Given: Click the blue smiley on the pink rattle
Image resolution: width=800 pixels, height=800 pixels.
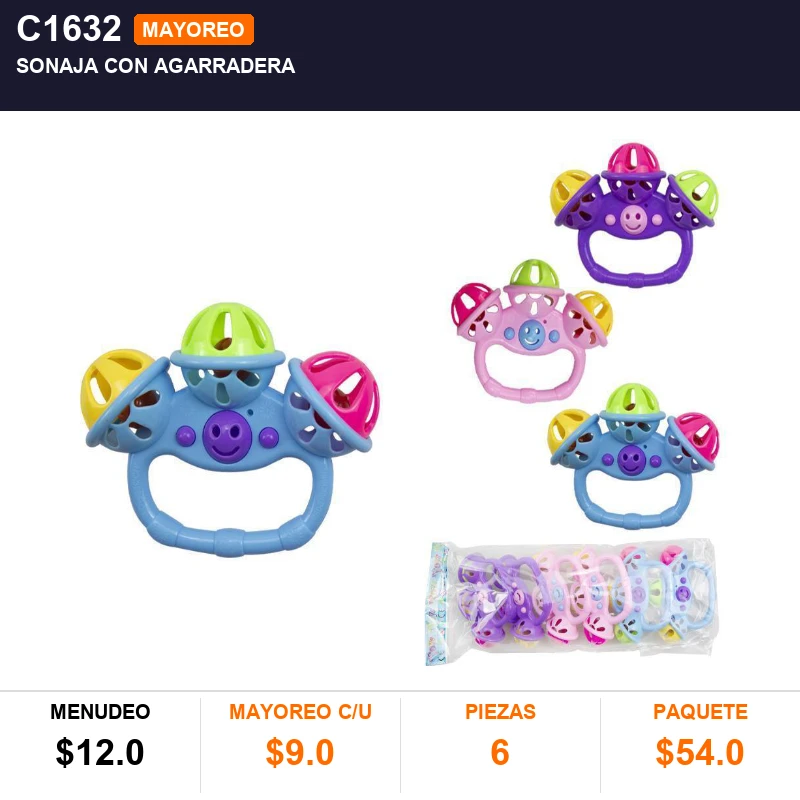Looking at the screenshot, I should [x=532, y=334].
